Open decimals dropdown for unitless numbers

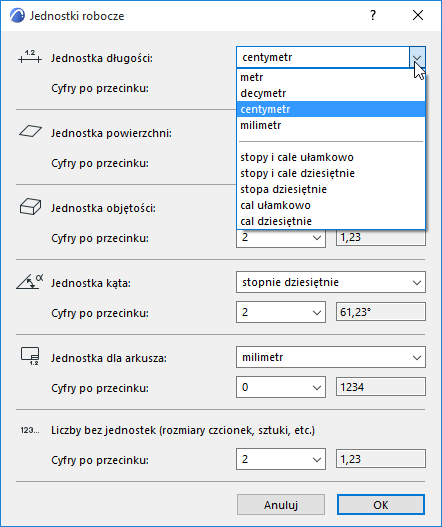click(281, 459)
